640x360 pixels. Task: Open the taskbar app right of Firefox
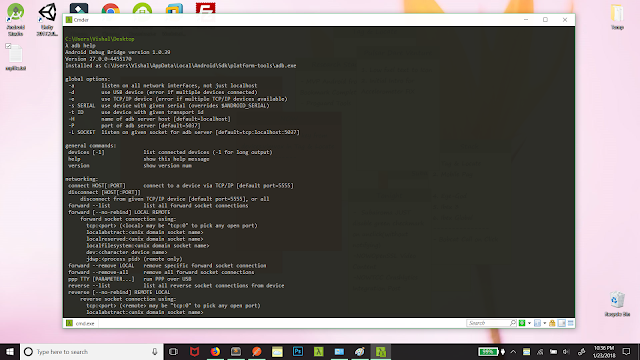(236, 351)
